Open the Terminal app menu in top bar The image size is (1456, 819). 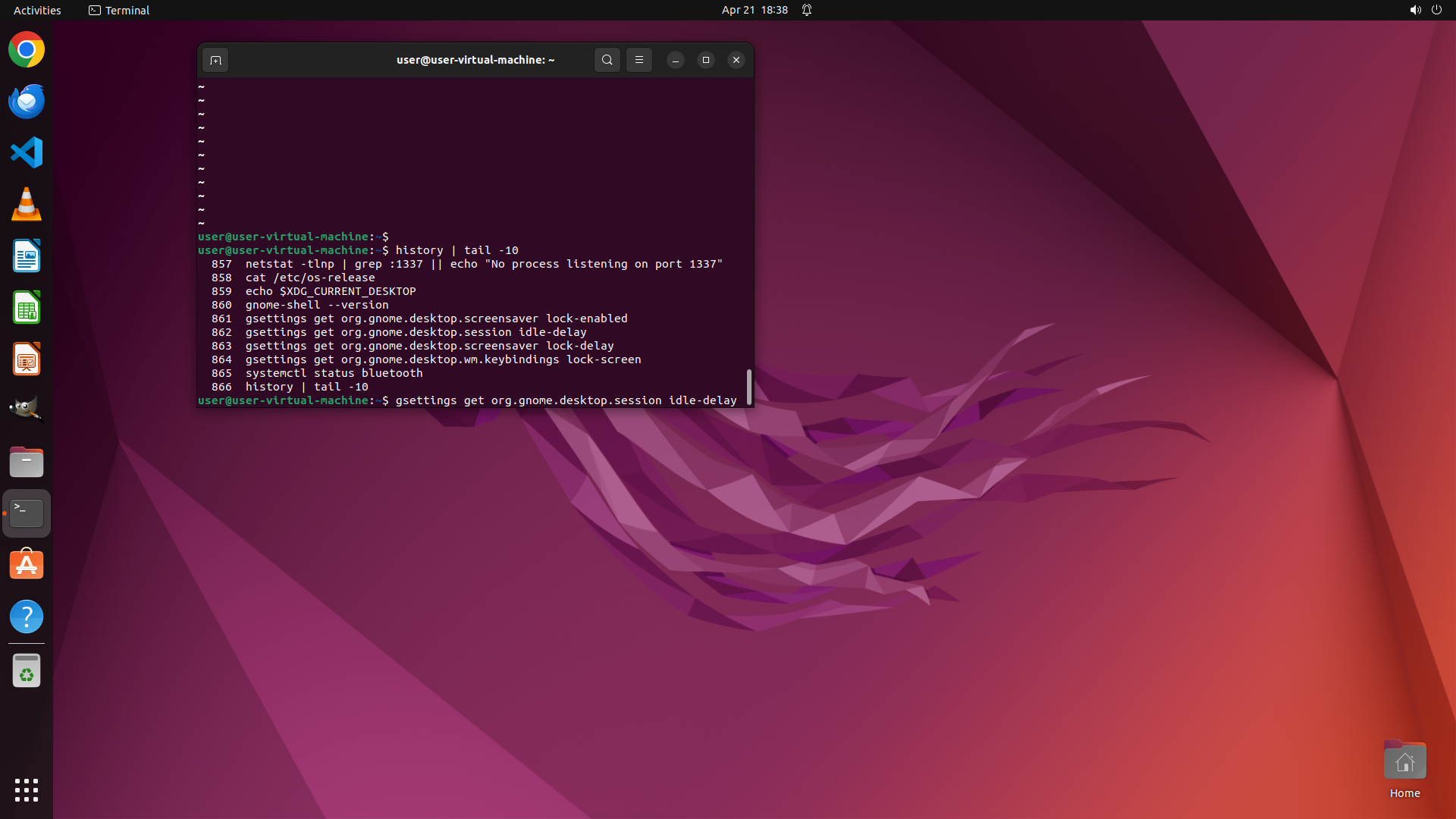(119, 10)
